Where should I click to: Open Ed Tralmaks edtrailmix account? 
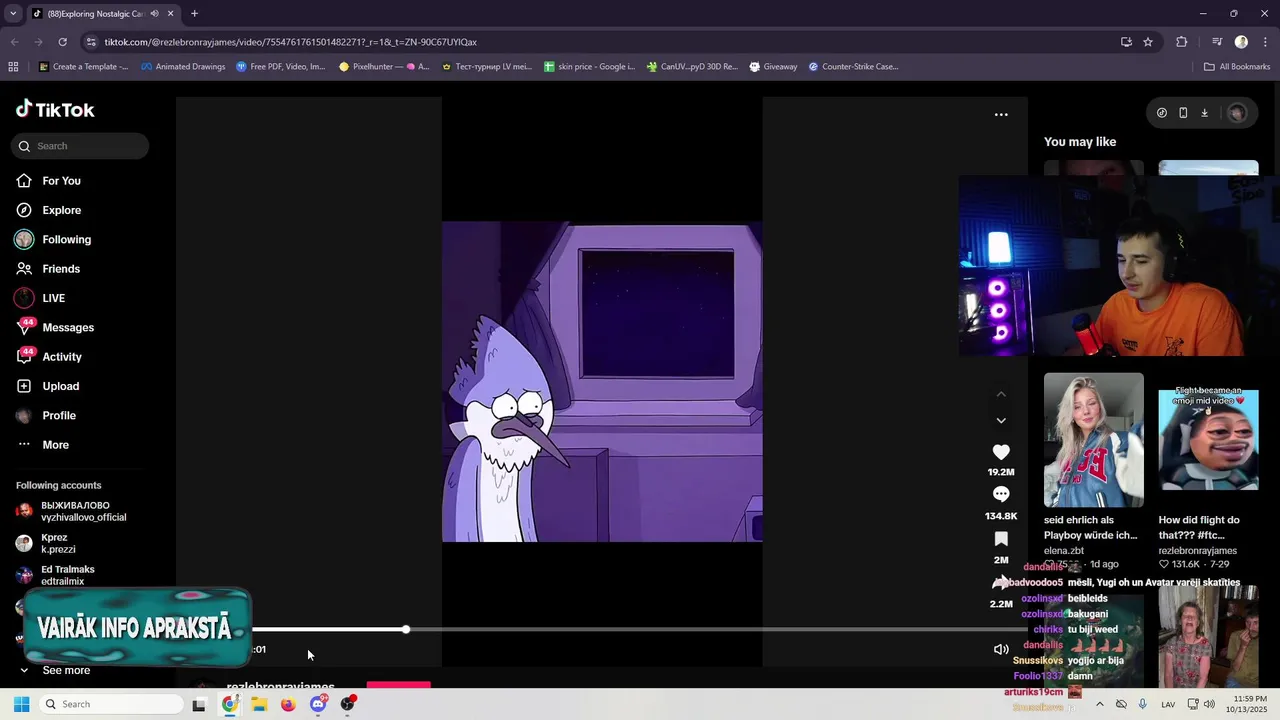click(x=66, y=575)
